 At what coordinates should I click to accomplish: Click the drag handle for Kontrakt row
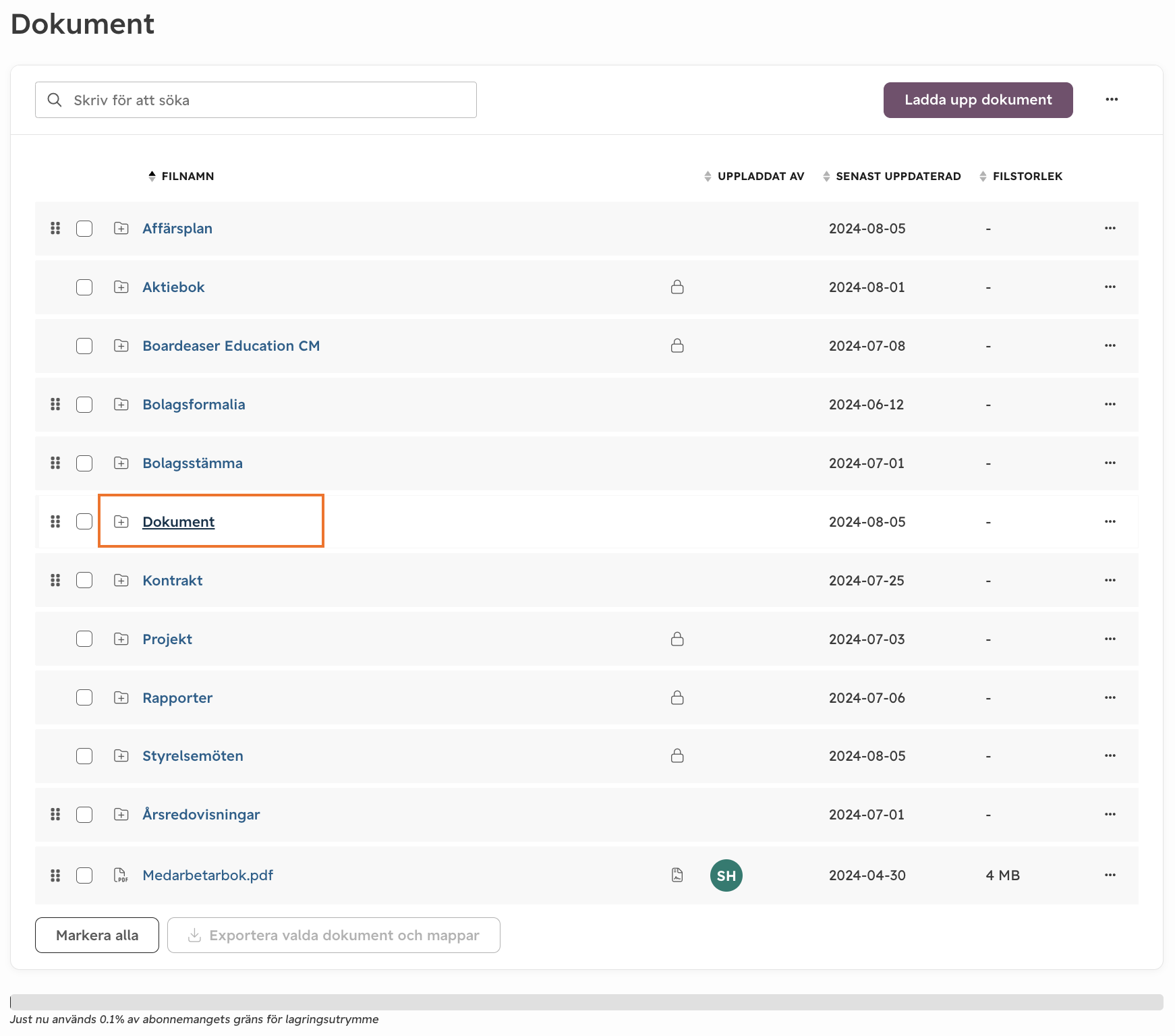55,581
